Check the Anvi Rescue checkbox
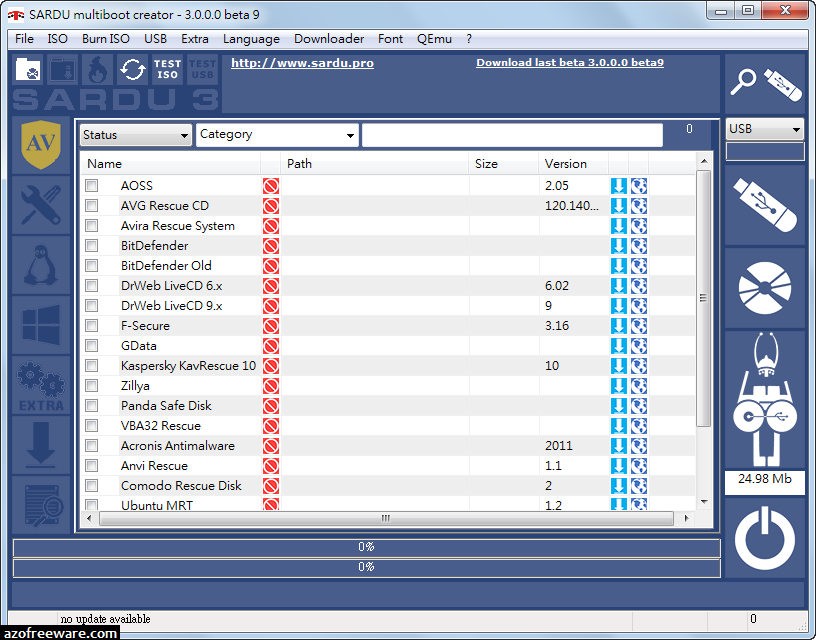 pos(92,465)
